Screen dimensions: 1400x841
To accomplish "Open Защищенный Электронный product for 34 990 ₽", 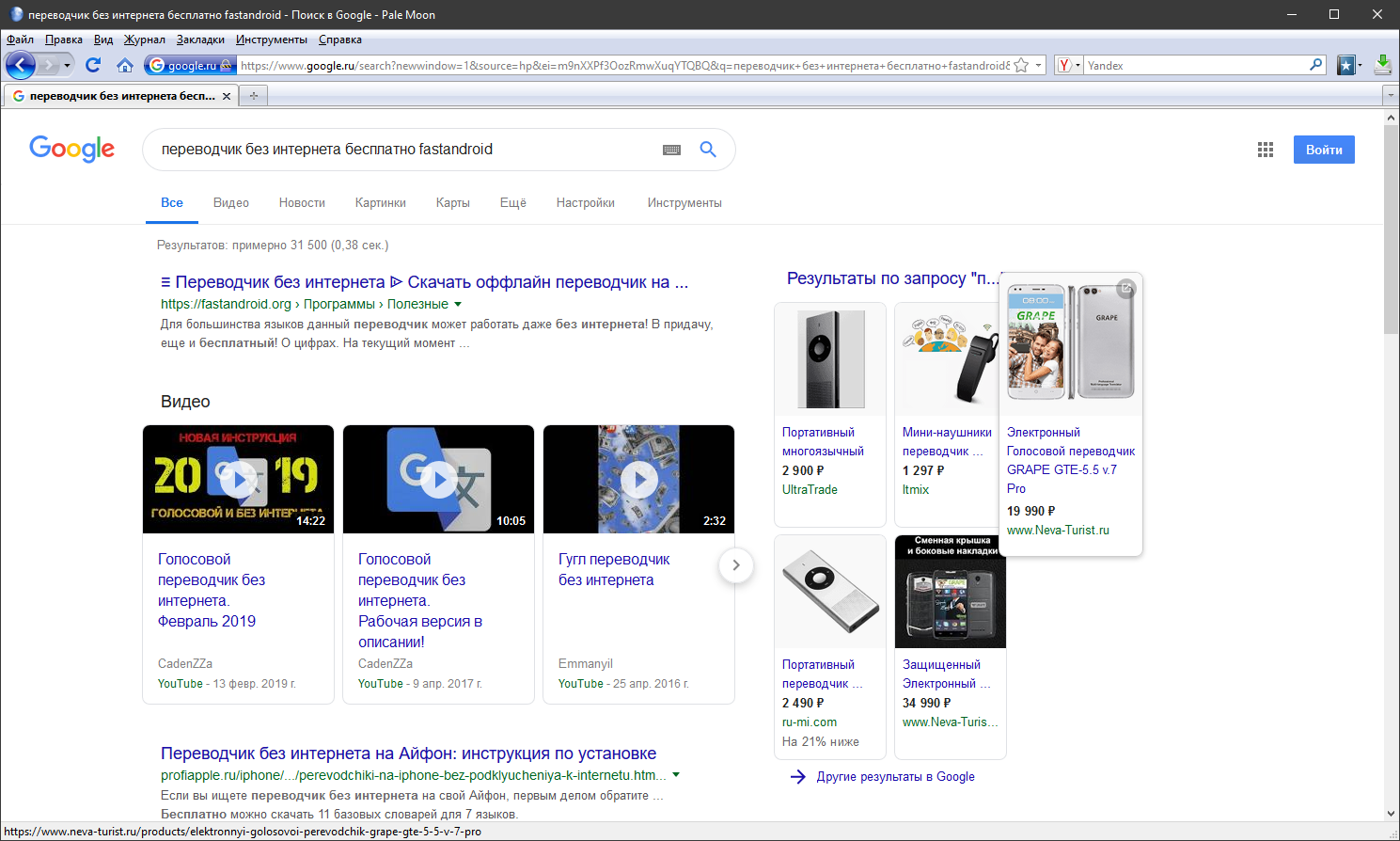I will point(947,674).
